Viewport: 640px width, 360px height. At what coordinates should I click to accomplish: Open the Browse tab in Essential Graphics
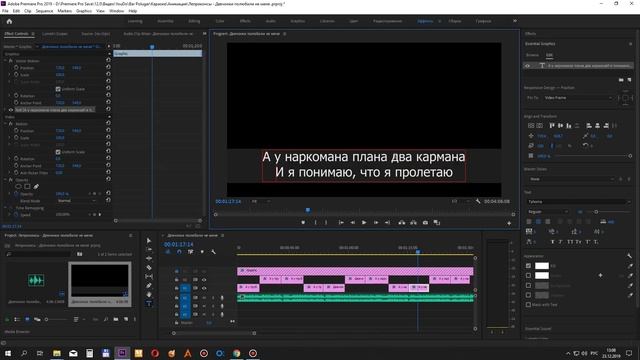(532, 55)
